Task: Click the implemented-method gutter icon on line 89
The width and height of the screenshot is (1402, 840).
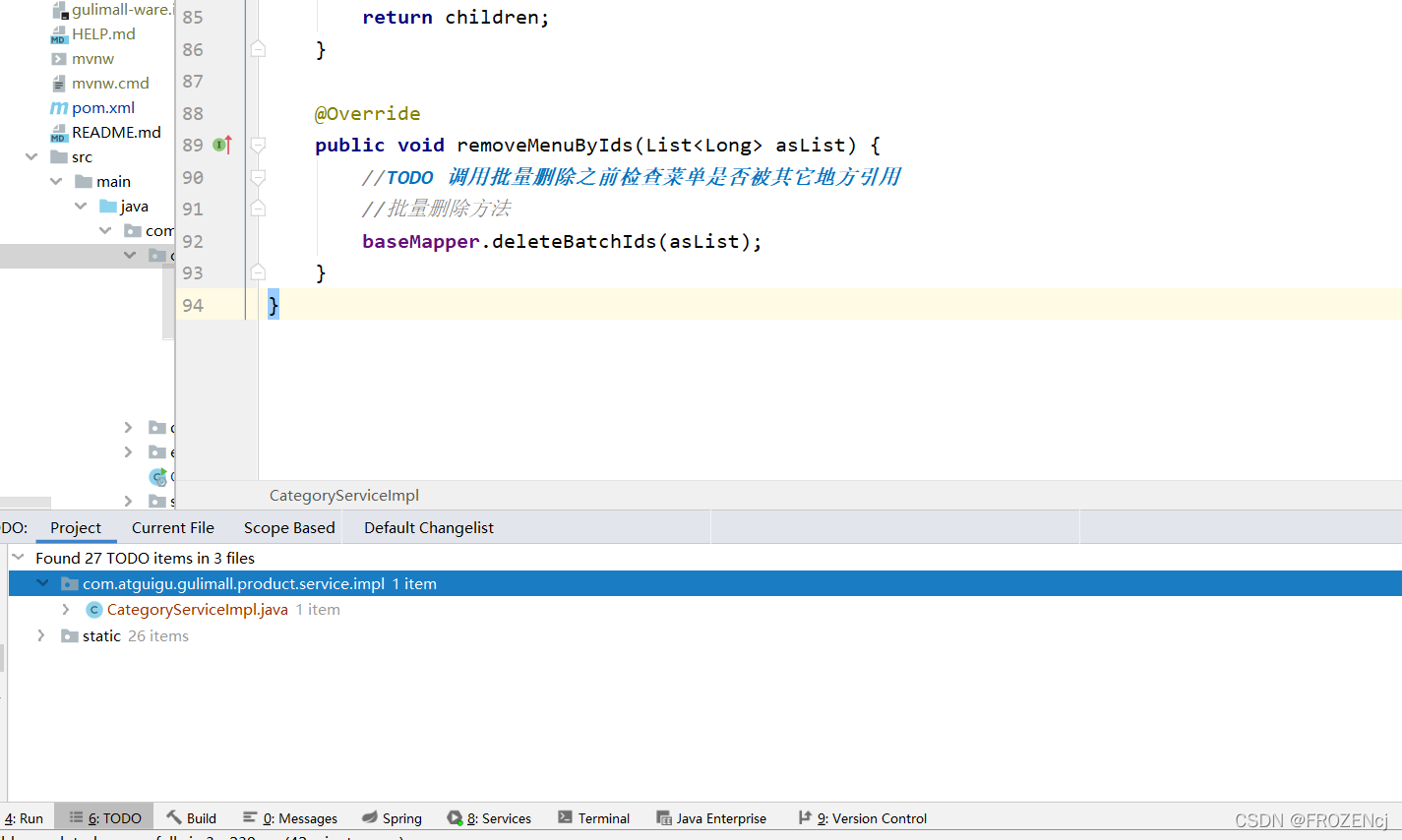Action: point(221,146)
